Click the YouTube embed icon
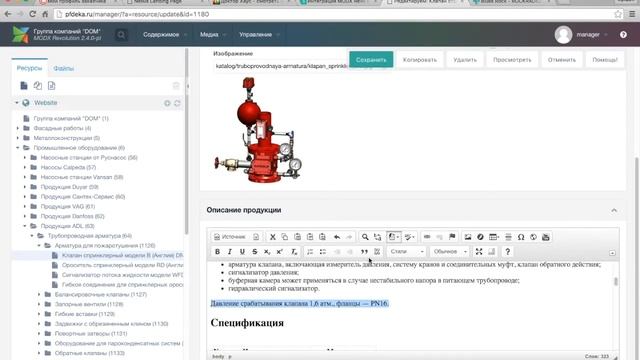 pyautogui.click(x=546, y=237)
